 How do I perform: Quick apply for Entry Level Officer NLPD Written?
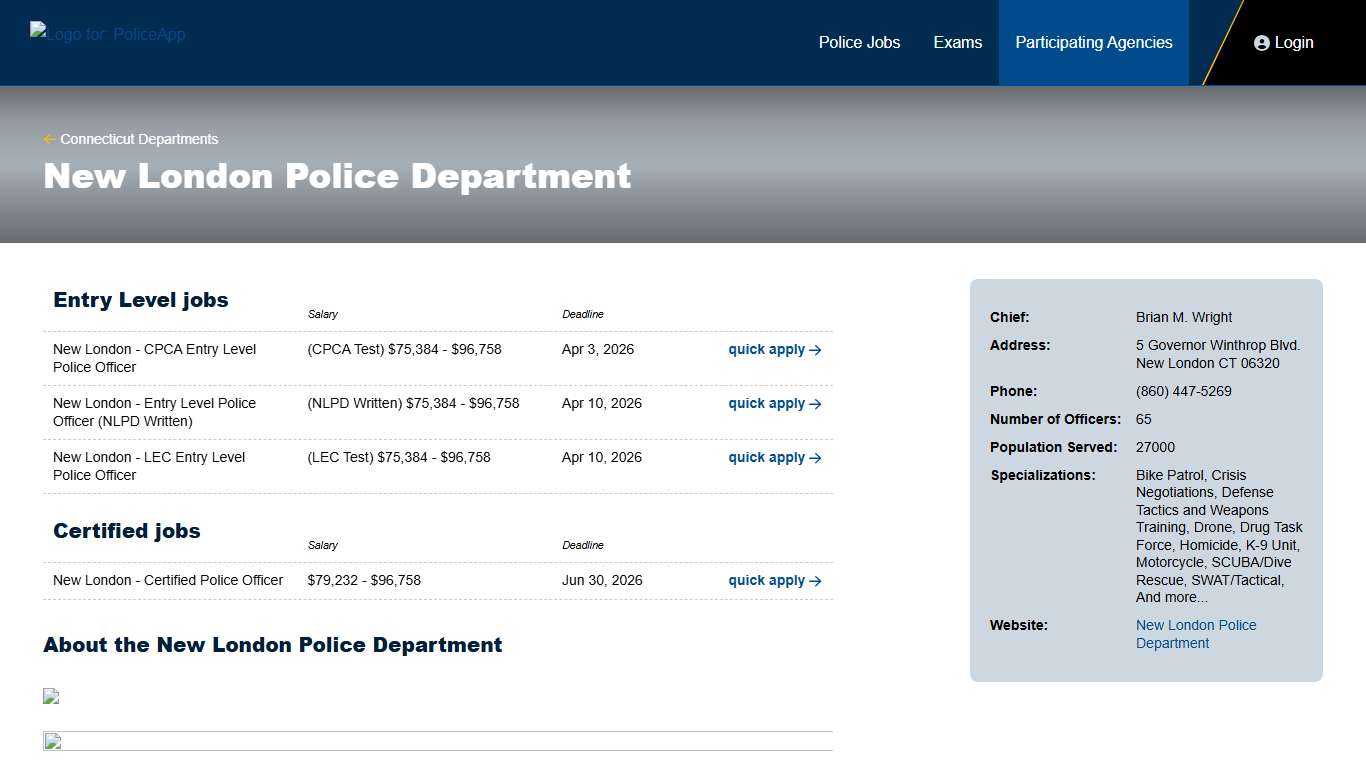pos(766,404)
